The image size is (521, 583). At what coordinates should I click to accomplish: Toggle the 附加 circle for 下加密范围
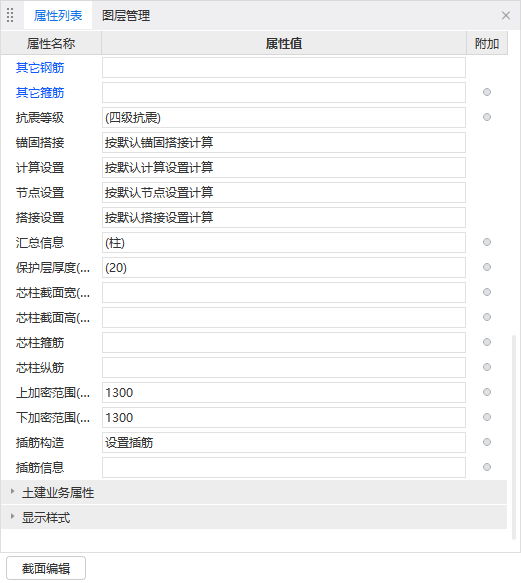click(x=487, y=417)
